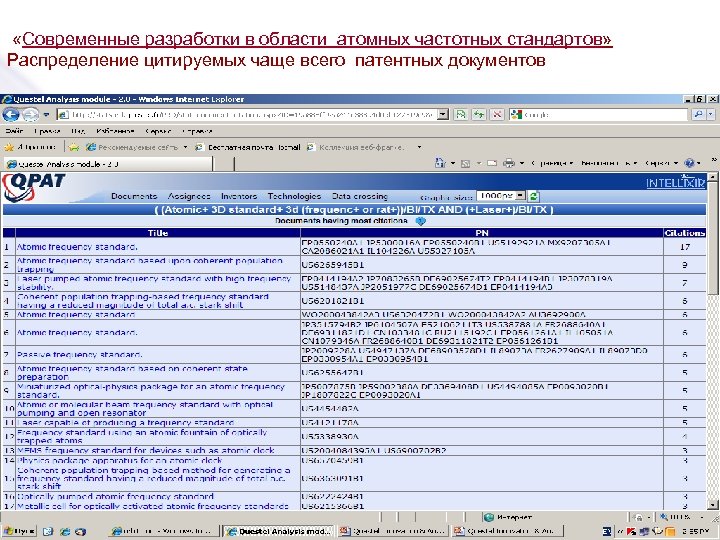This screenshot has width=720, height=540.
Task: Open the Assignees analysis menu
Action: pyautogui.click(x=189, y=196)
